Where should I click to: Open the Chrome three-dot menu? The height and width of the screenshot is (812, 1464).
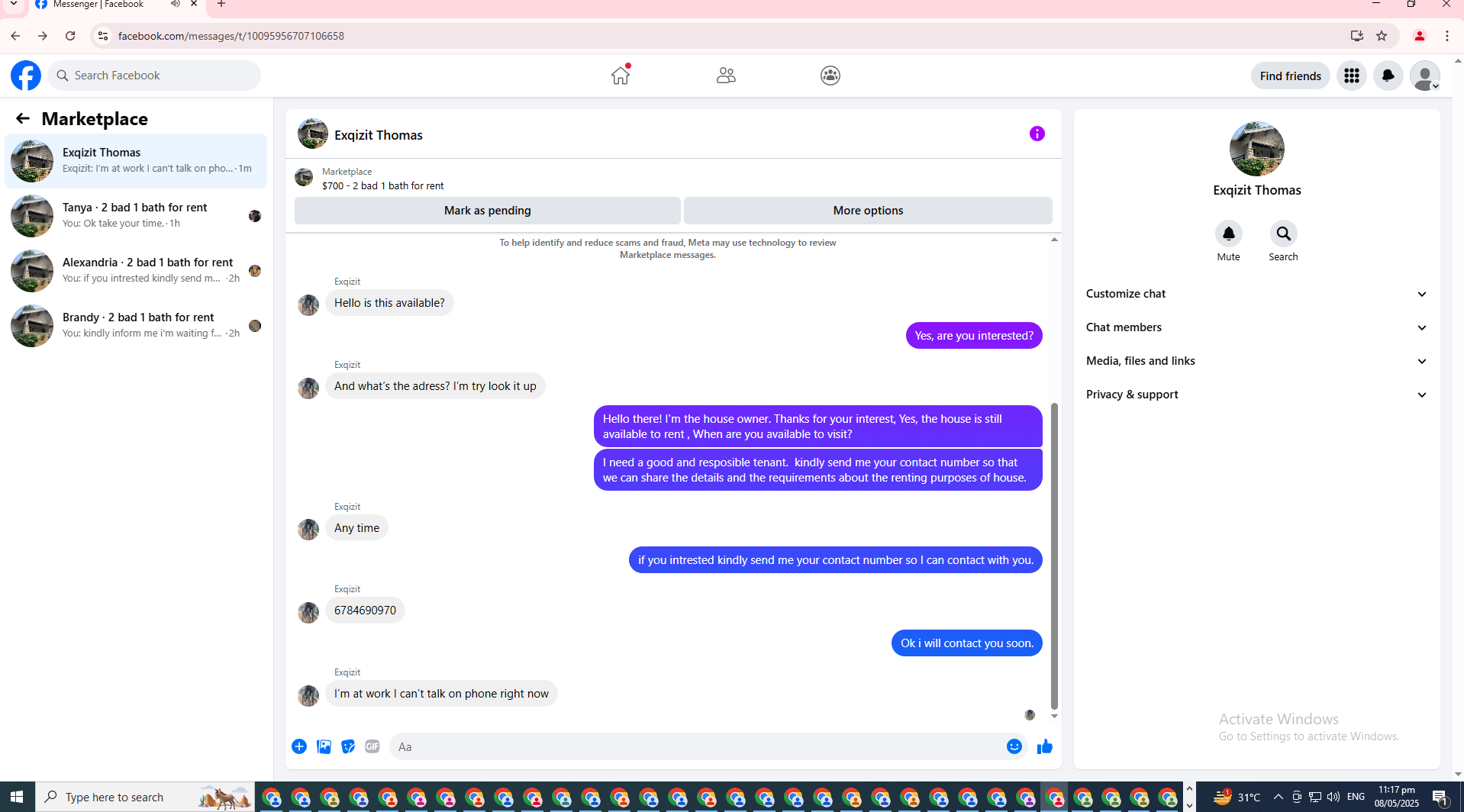(1447, 36)
